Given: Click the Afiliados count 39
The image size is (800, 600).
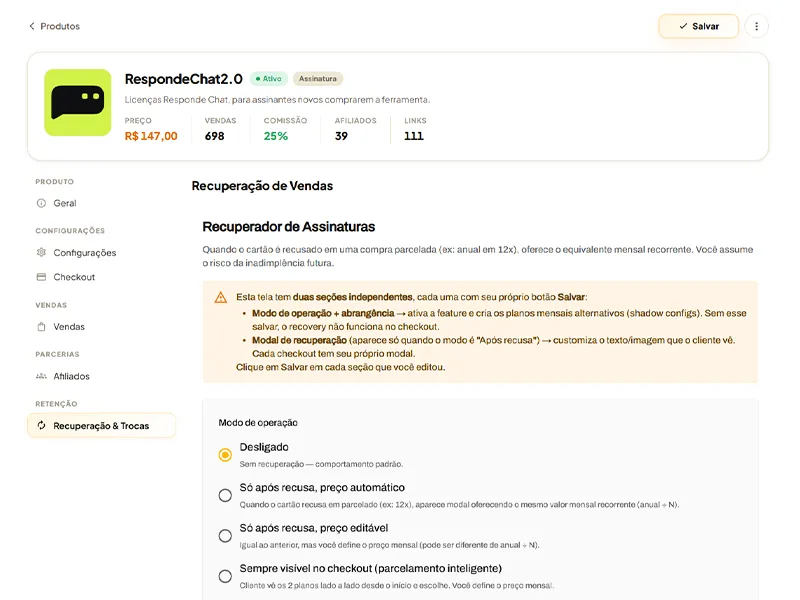Looking at the screenshot, I should [341, 136].
